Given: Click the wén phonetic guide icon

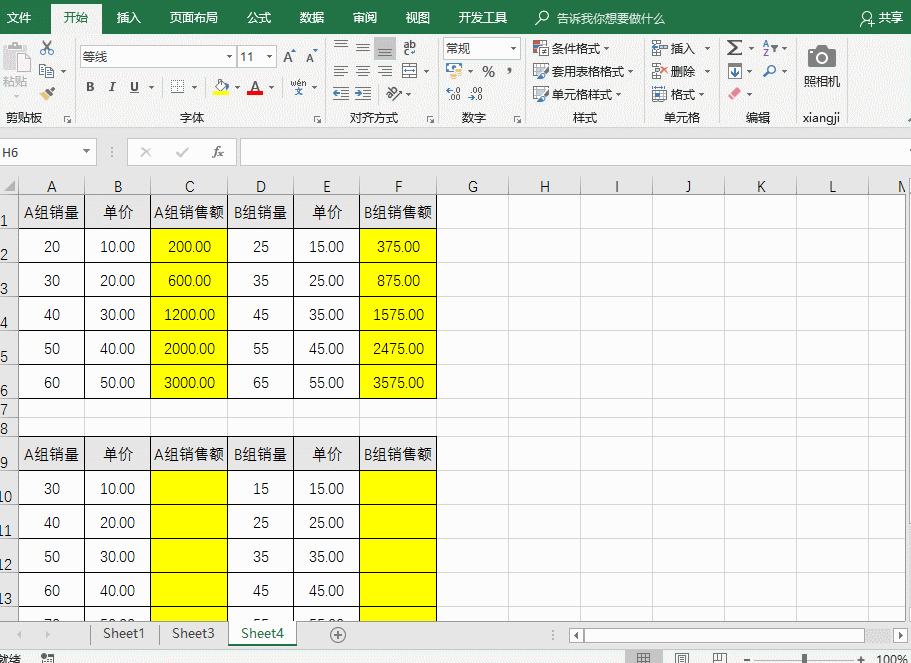Looking at the screenshot, I should pyautogui.click(x=299, y=87).
